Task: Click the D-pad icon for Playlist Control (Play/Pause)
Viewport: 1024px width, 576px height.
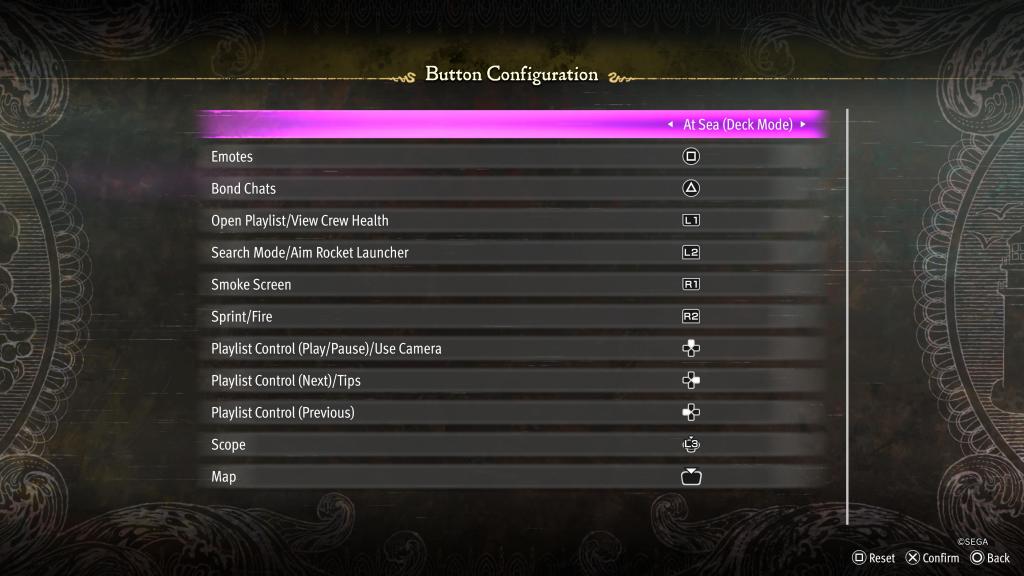Action: [x=690, y=349]
